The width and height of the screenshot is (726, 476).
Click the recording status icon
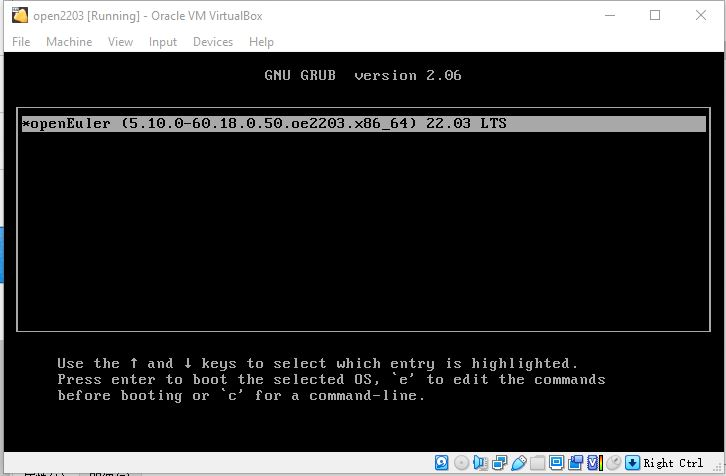[x=575, y=463]
